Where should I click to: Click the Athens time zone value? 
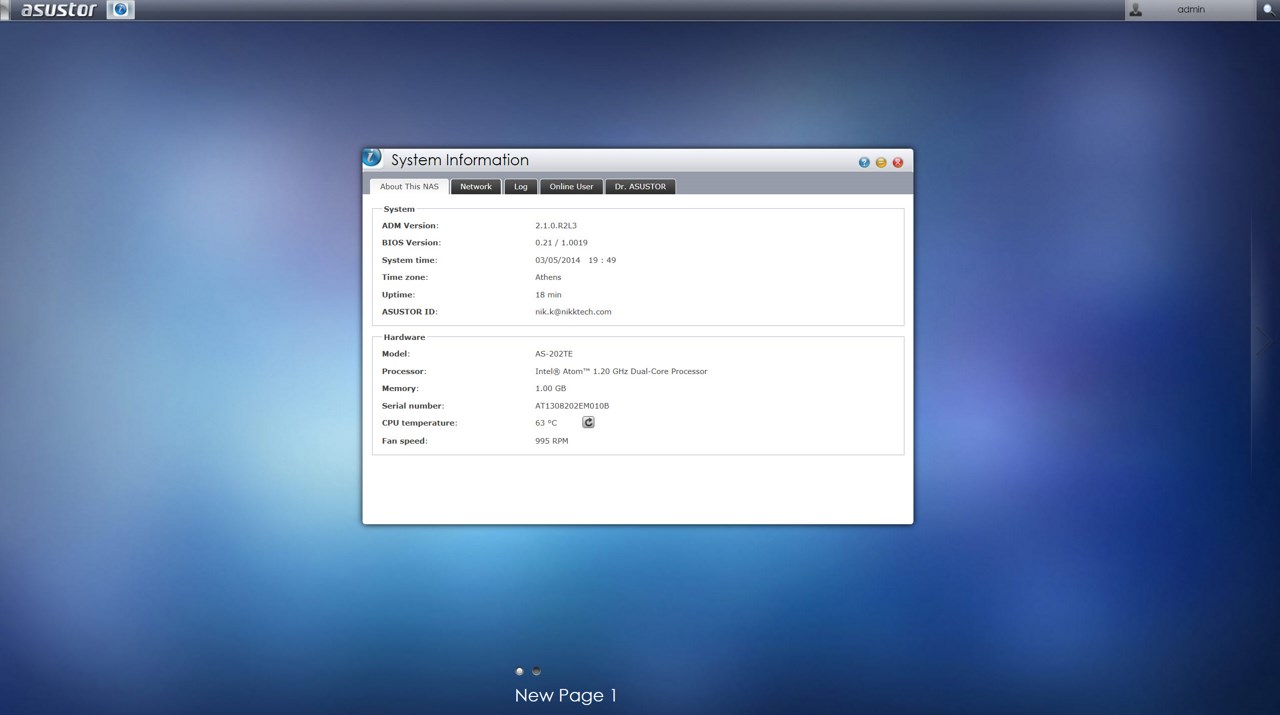click(548, 277)
